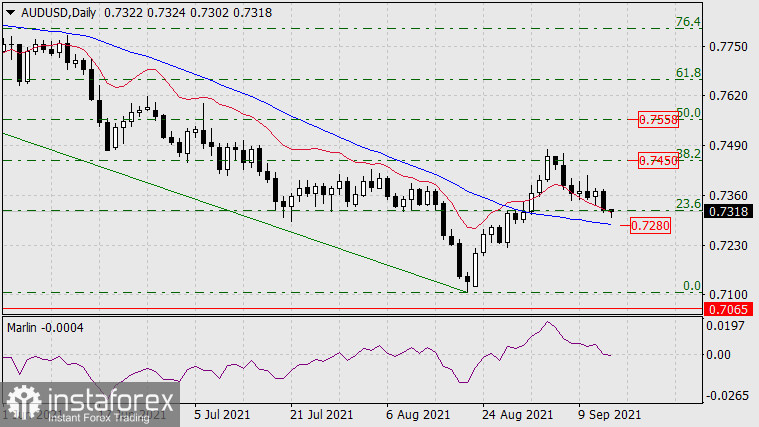Select the 0.7750 price scale value
759x427 pixels.
[x=728, y=47]
